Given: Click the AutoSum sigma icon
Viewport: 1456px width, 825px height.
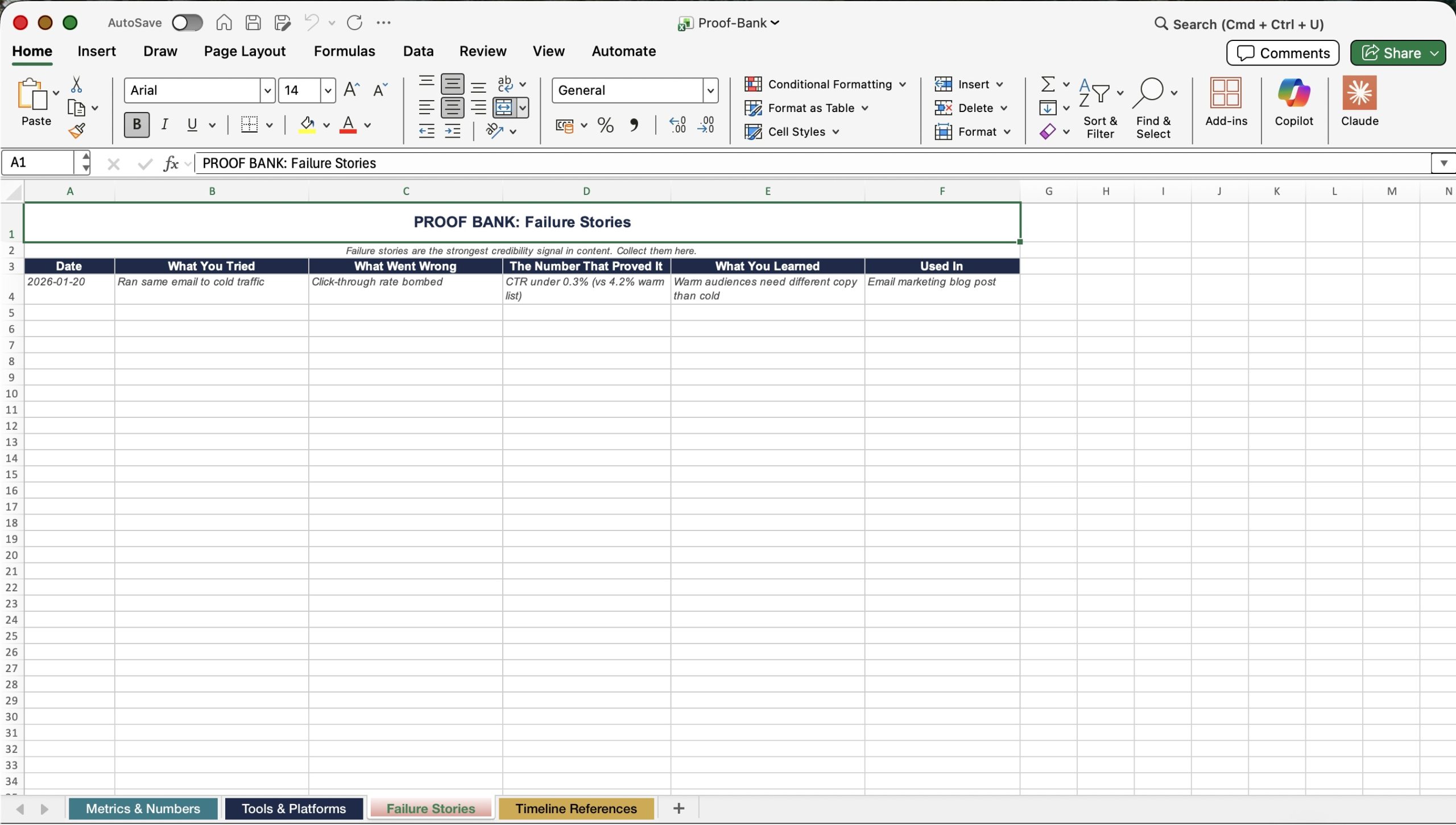Looking at the screenshot, I should coord(1048,84).
